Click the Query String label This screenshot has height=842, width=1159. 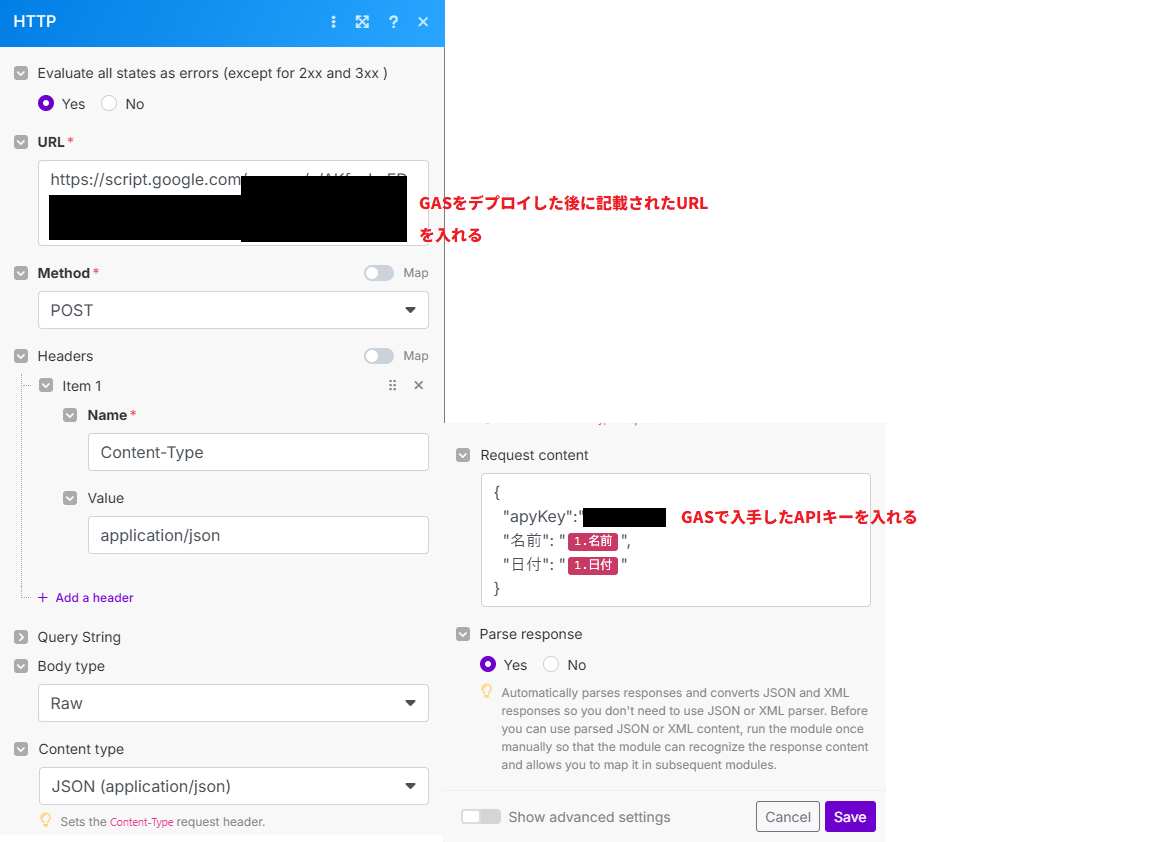pos(79,636)
